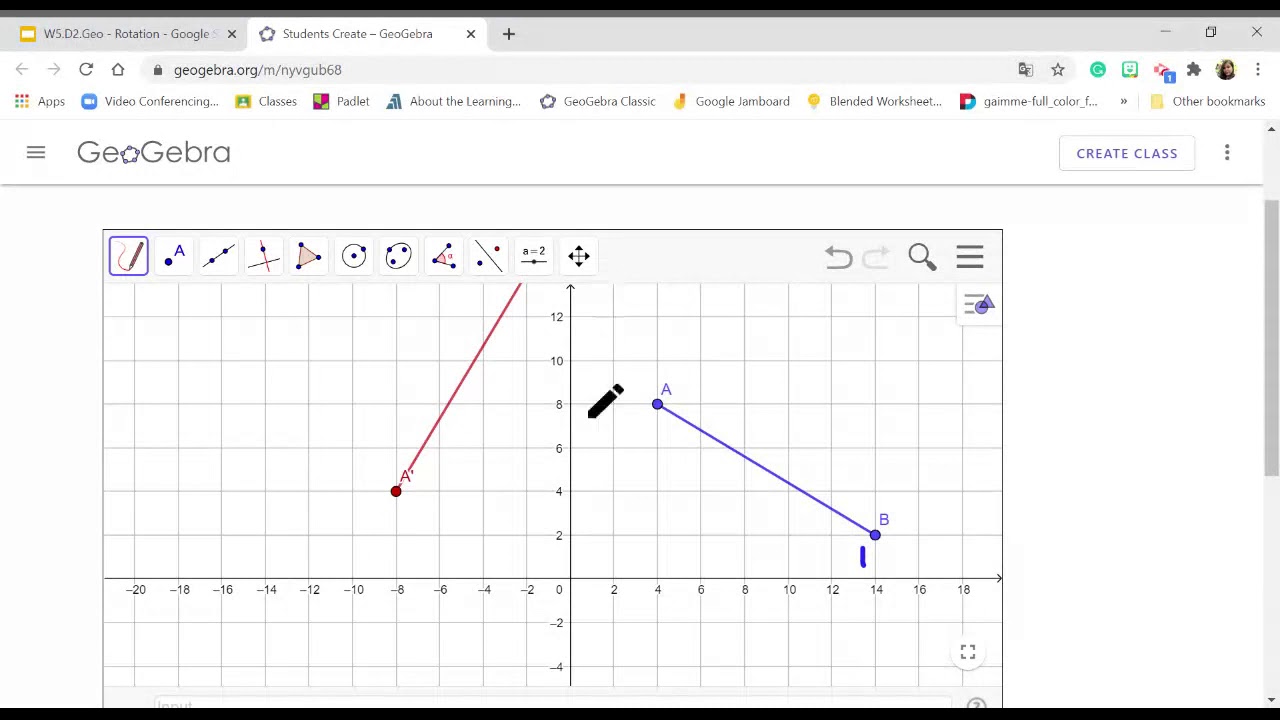Close the Students Create – GeoGebra tab
Viewport: 1280px width, 720px height.
point(471,34)
